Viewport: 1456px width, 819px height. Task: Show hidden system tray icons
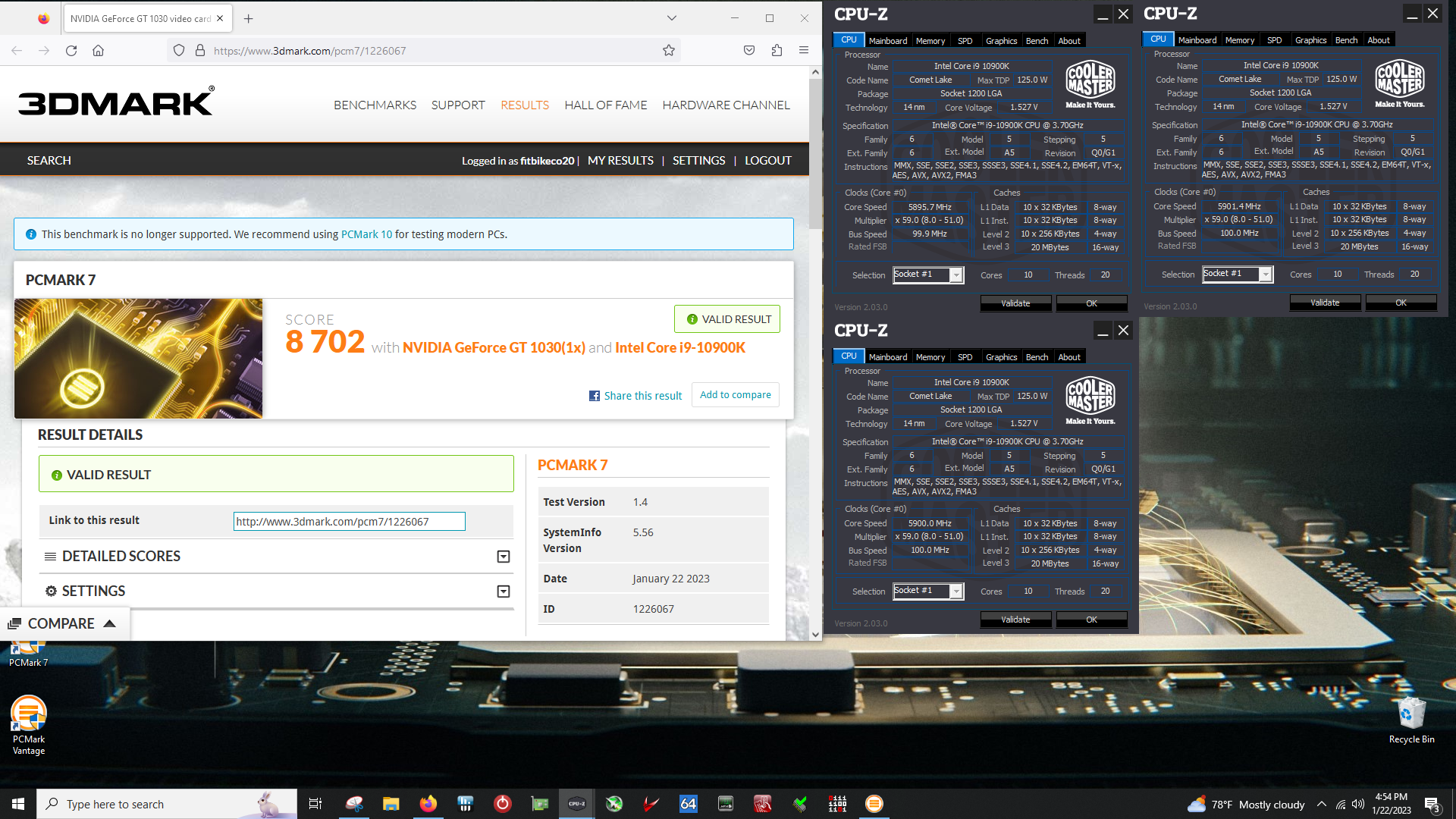point(1322,804)
